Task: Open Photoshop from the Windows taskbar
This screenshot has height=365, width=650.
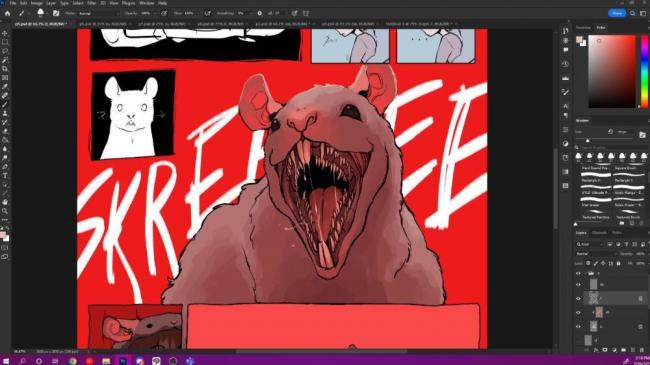Action: coord(123,361)
